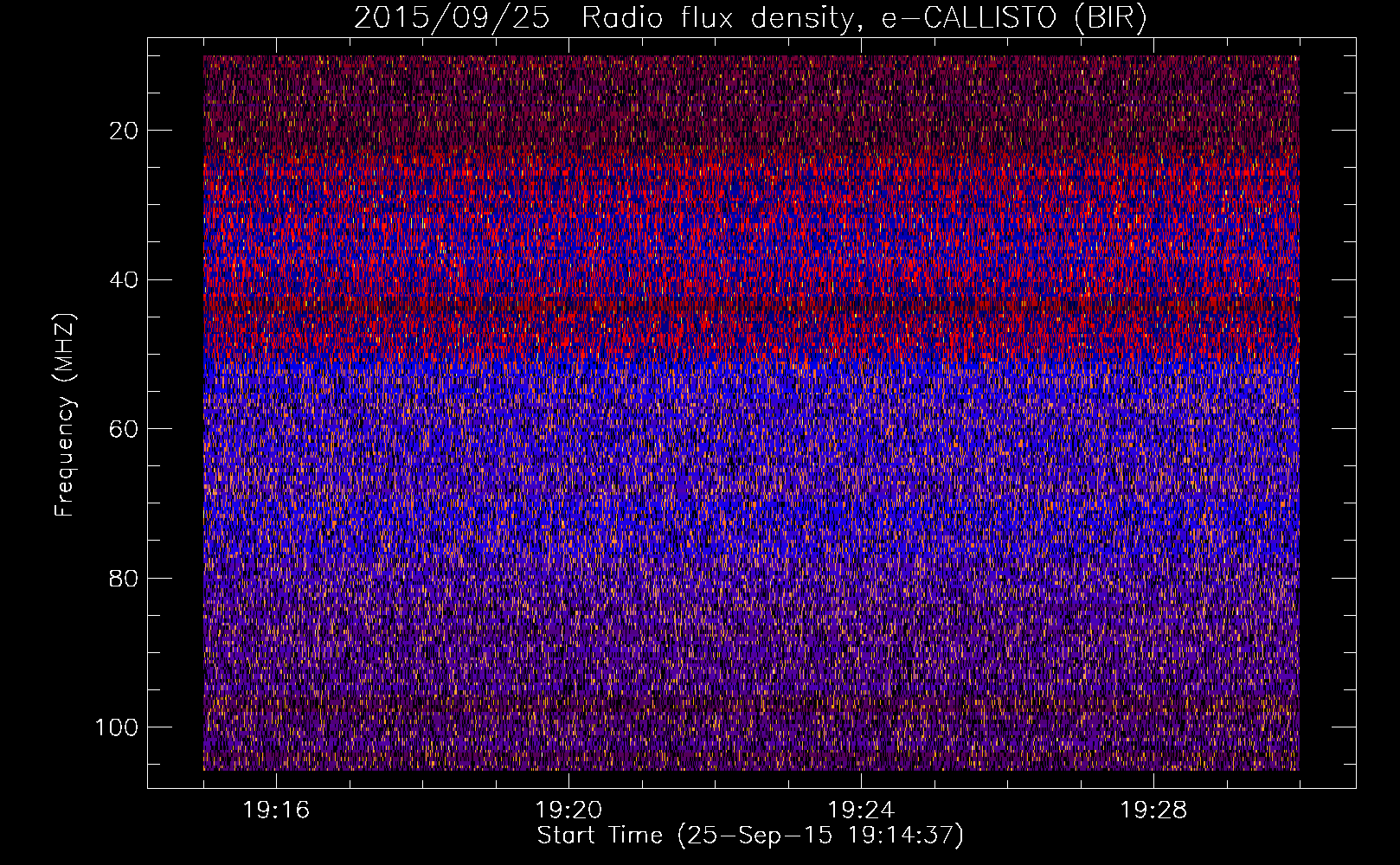
Task: Click the 19:16 time tick label
Action: (276, 811)
